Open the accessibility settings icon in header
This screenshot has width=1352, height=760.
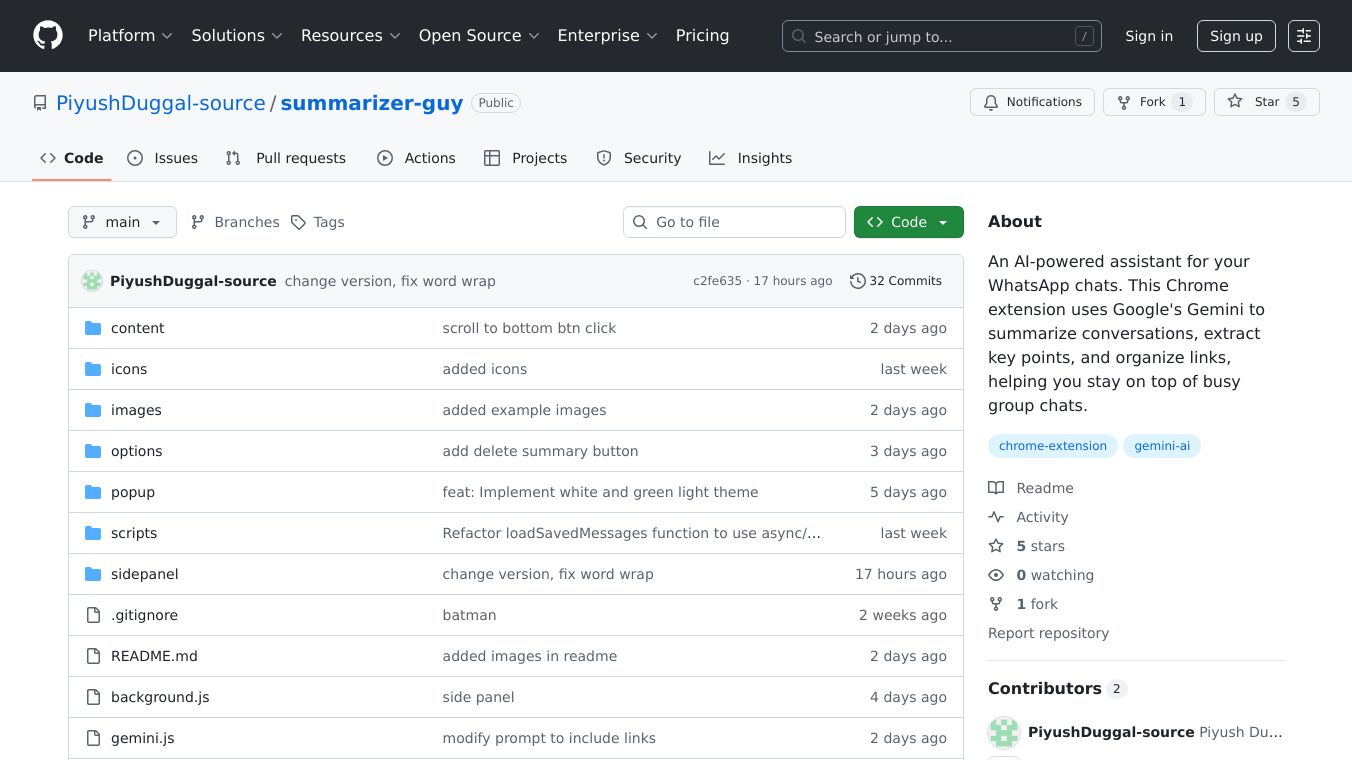point(1303,36)
